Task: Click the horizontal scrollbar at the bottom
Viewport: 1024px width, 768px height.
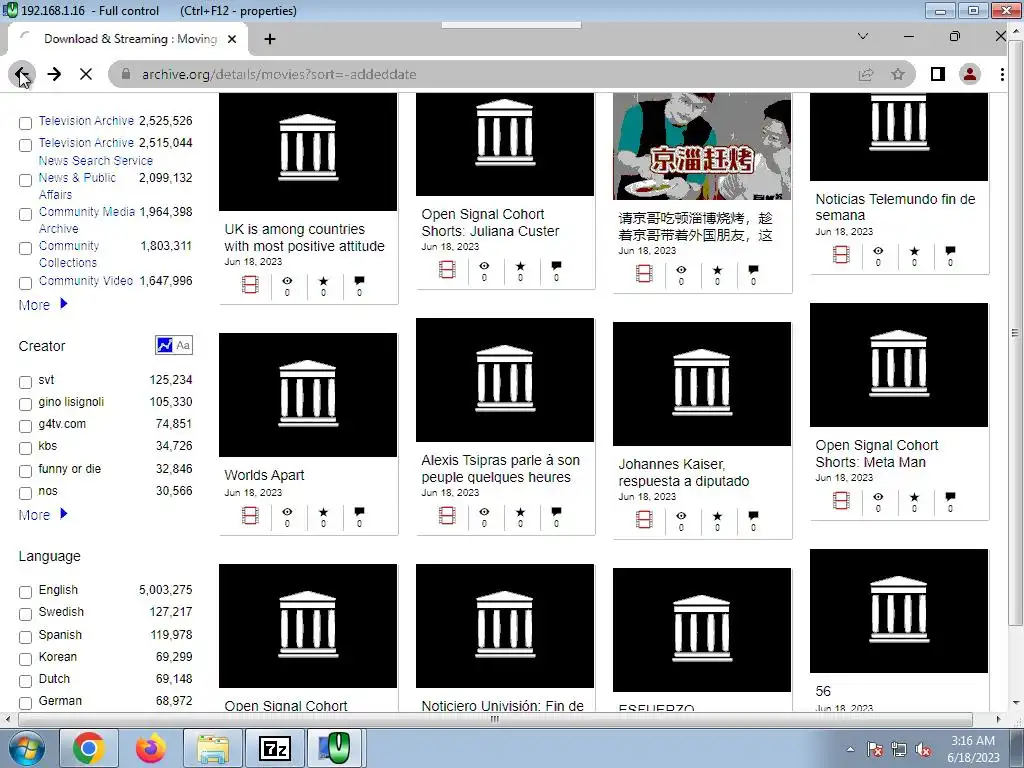Action: (495, 719)
